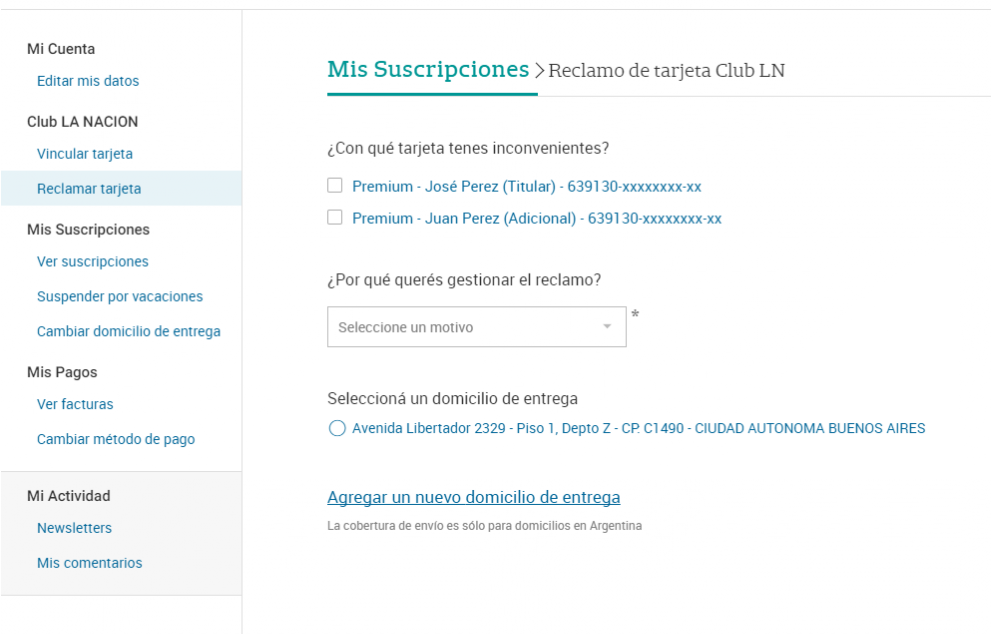Open 'Ver facturas' sidebar link
991x634 pixels.
click(75, 404)
